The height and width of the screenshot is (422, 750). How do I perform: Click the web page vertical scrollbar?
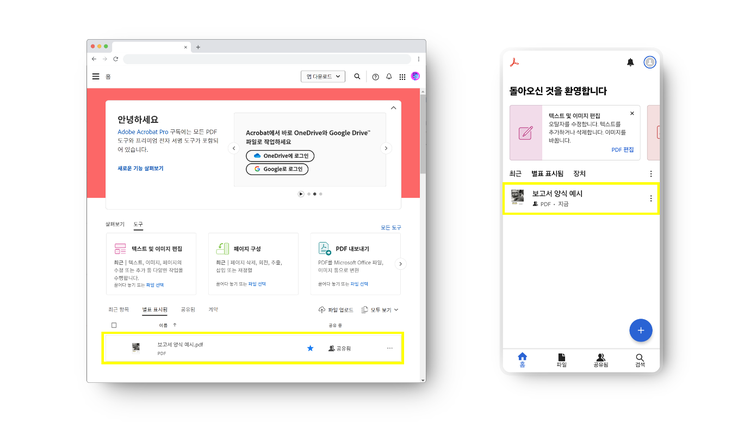pos(423,134)
